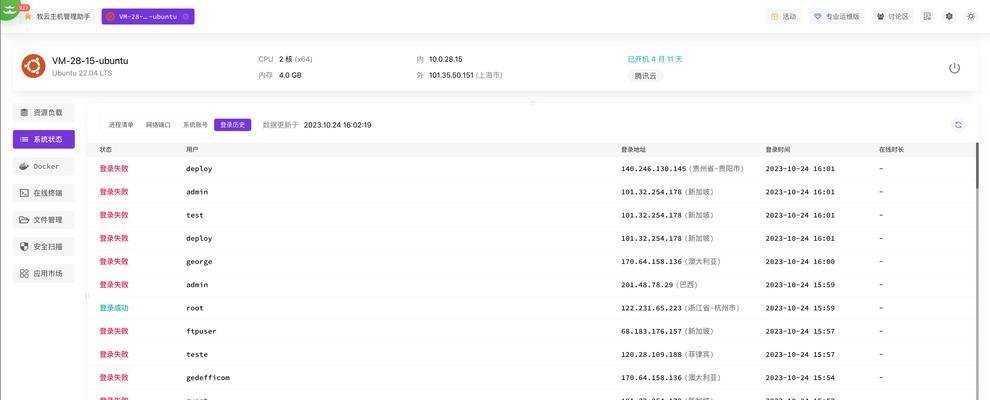Click the 用户 column header
This screenshot has height=400, width=990.
point(192,150)
